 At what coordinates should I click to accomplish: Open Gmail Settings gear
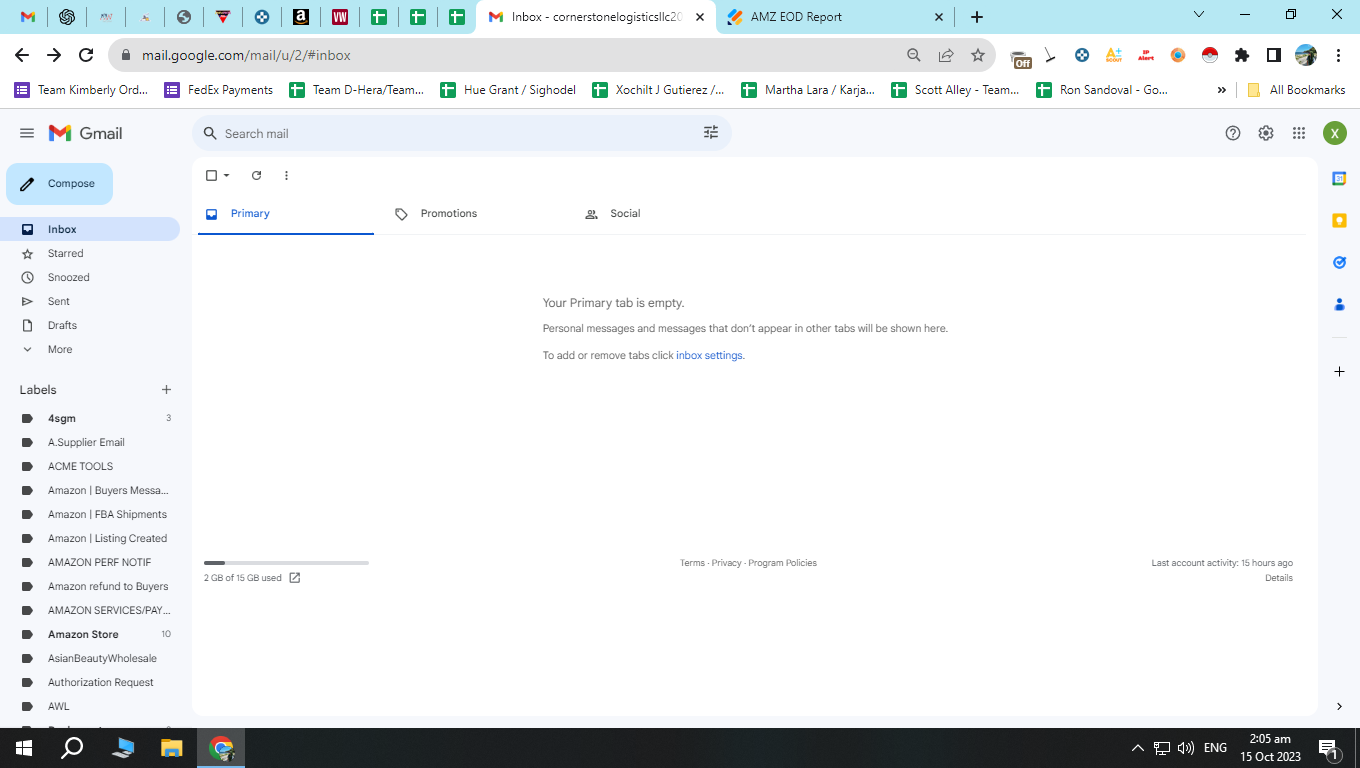click(1266, 133)
